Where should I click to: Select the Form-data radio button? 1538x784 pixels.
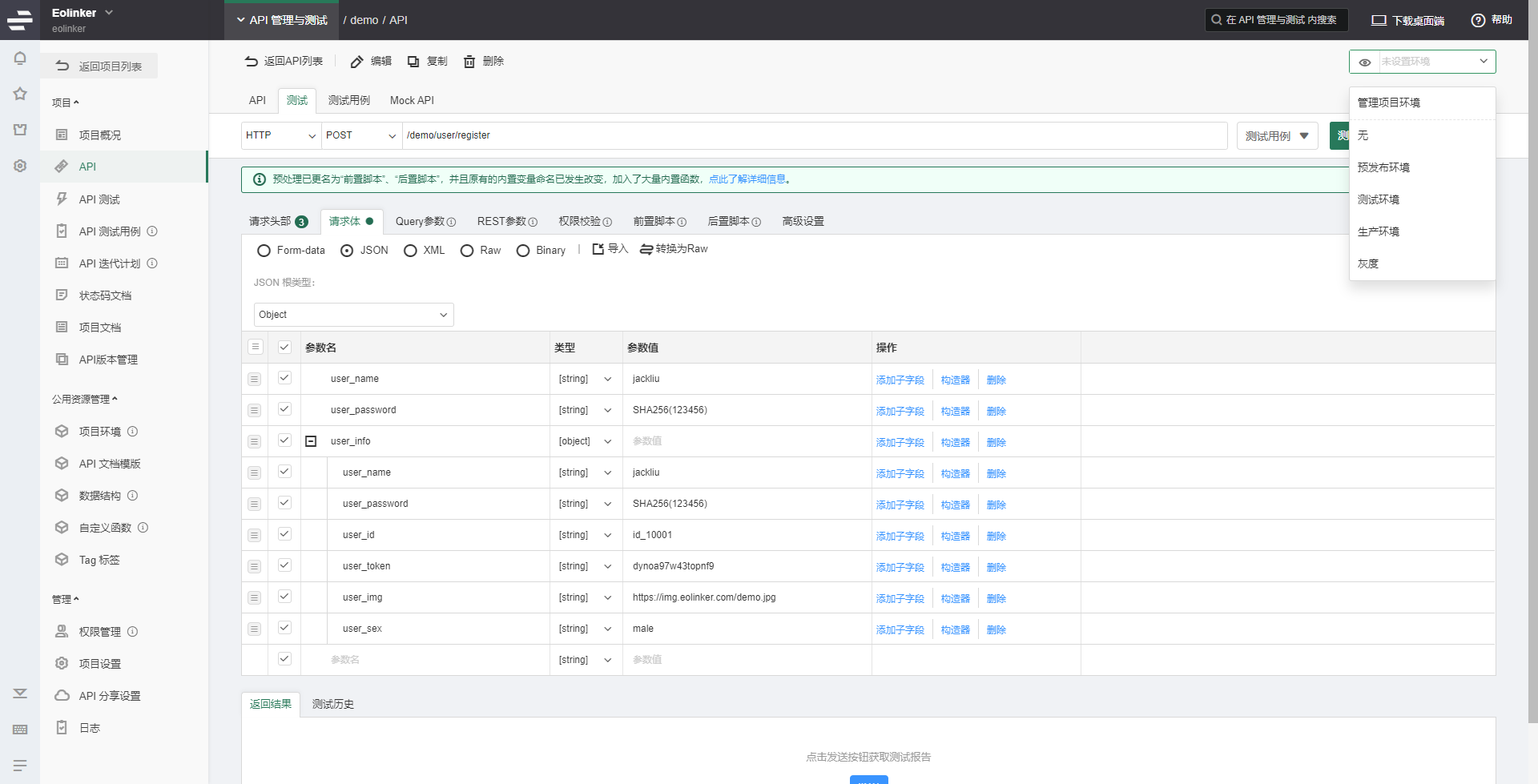click(x=264, y=251)
